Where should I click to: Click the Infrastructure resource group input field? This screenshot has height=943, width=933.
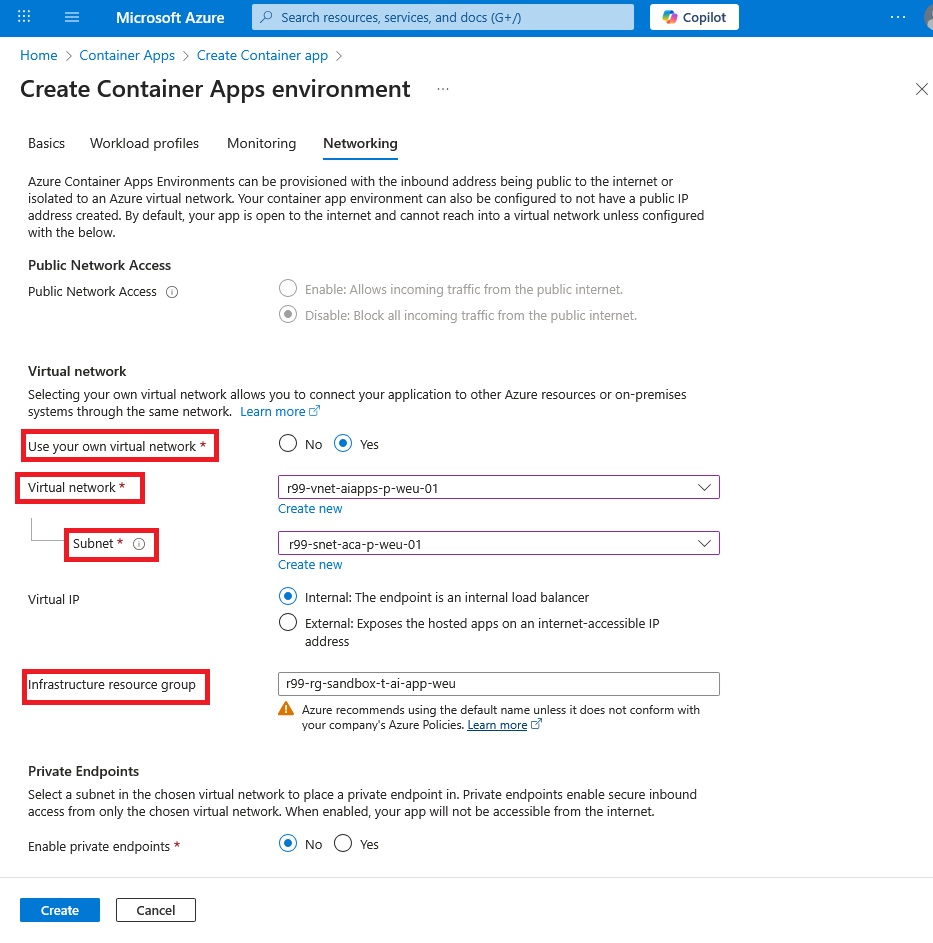[498, 683]
